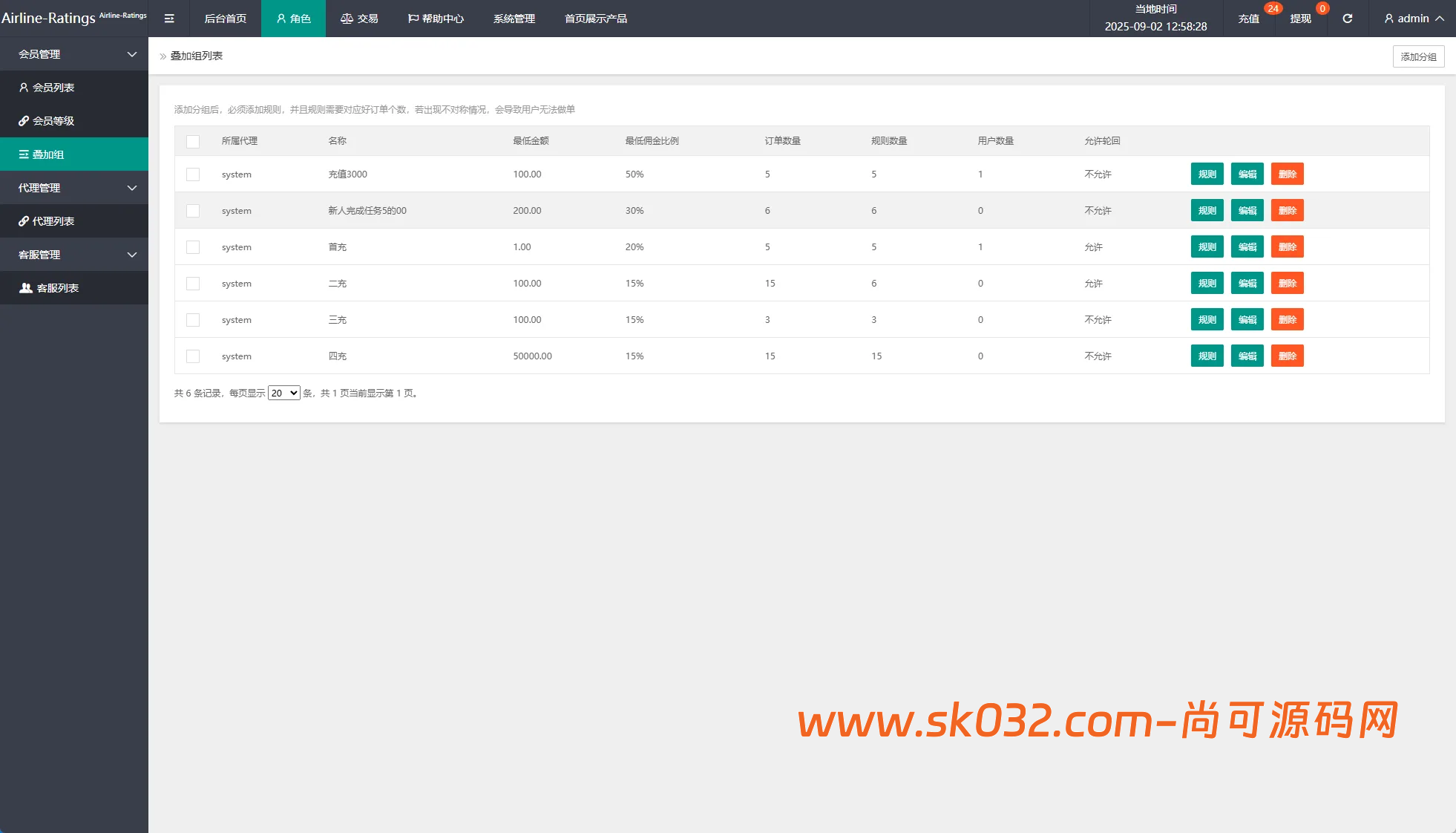The image size is (1456, 833).
Task: Open the 系统管理 top menu
Action: coord(514,19)
